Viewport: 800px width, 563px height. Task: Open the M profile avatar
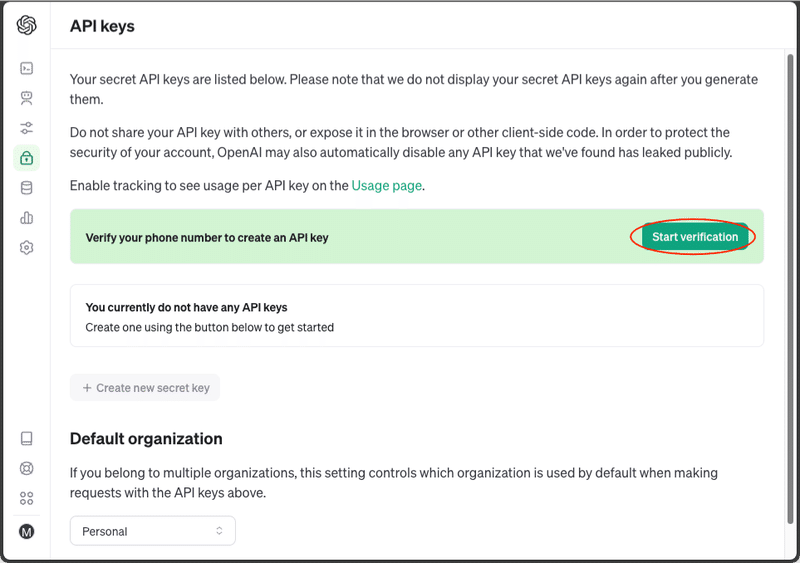(27, 532)
